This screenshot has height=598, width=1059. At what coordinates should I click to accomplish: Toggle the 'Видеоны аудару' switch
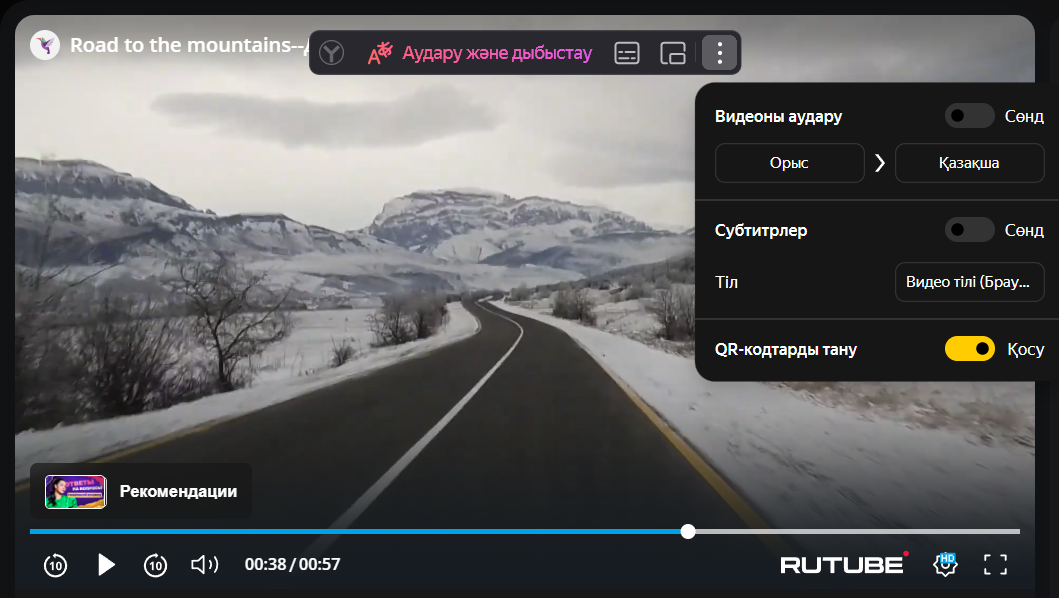click(x=969, y=116)
